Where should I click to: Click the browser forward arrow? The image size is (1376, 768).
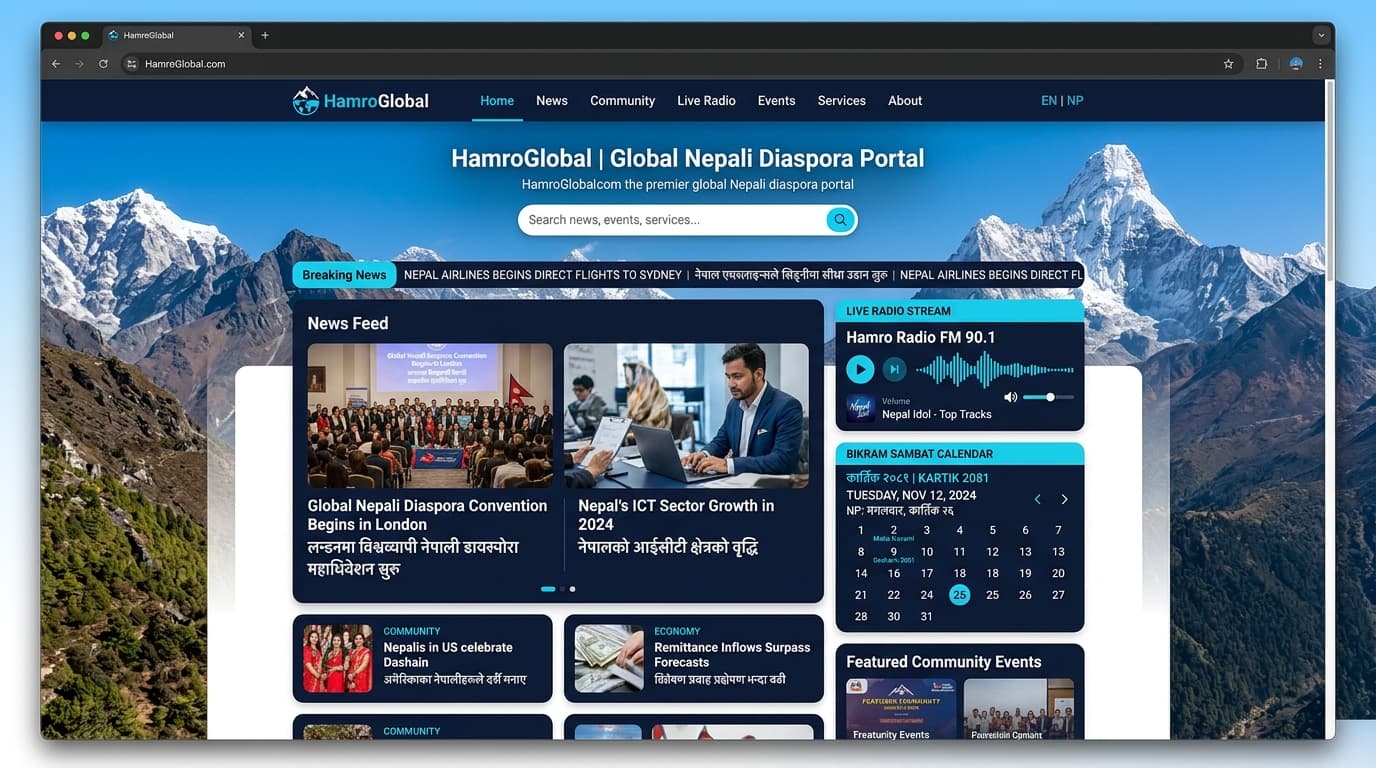(x=80, y=64)
